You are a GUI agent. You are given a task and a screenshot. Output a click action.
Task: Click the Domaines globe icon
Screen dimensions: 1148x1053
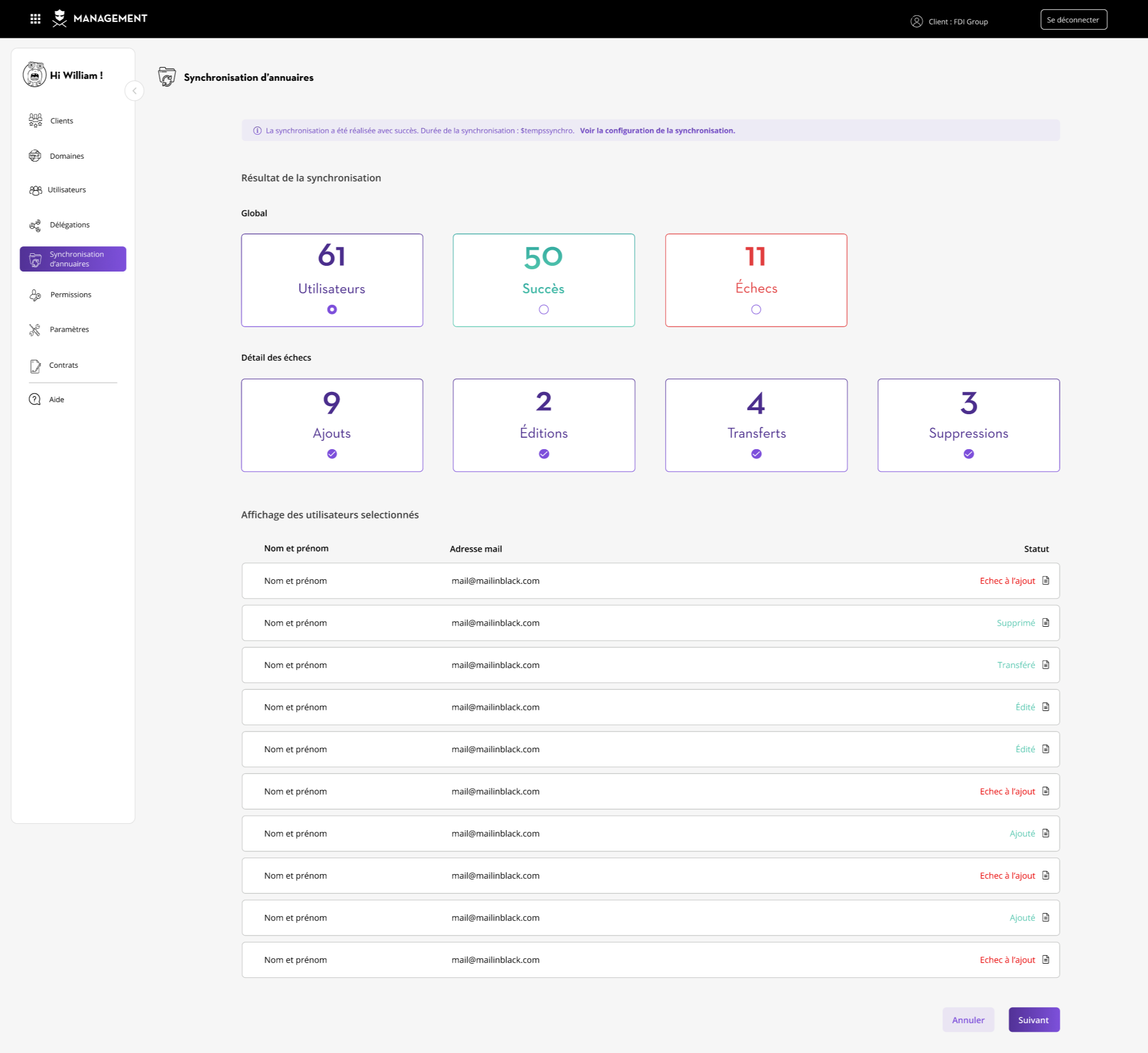pyautogui.click(x=35, y=156)
